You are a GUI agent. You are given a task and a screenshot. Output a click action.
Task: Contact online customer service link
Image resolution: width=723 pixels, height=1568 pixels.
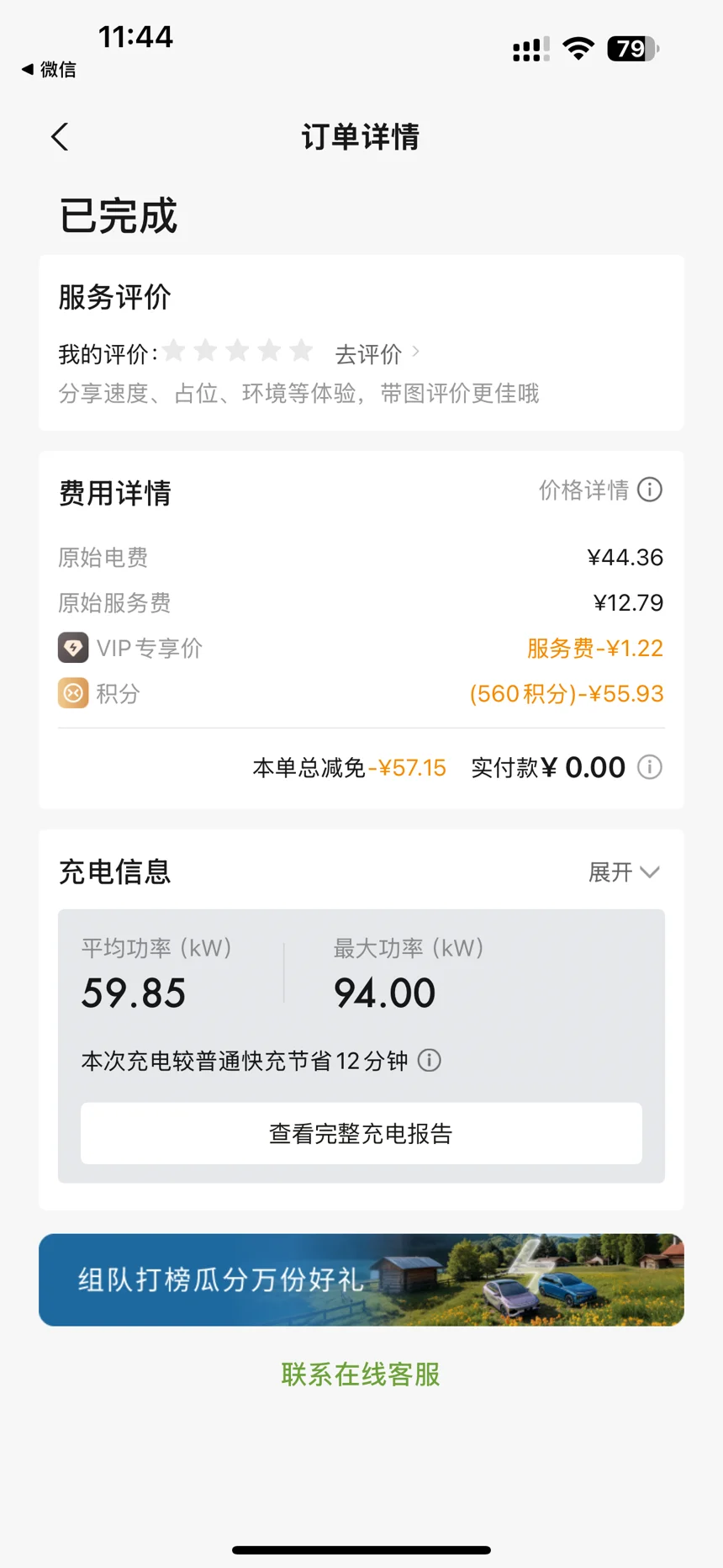tap(361, 1375)
